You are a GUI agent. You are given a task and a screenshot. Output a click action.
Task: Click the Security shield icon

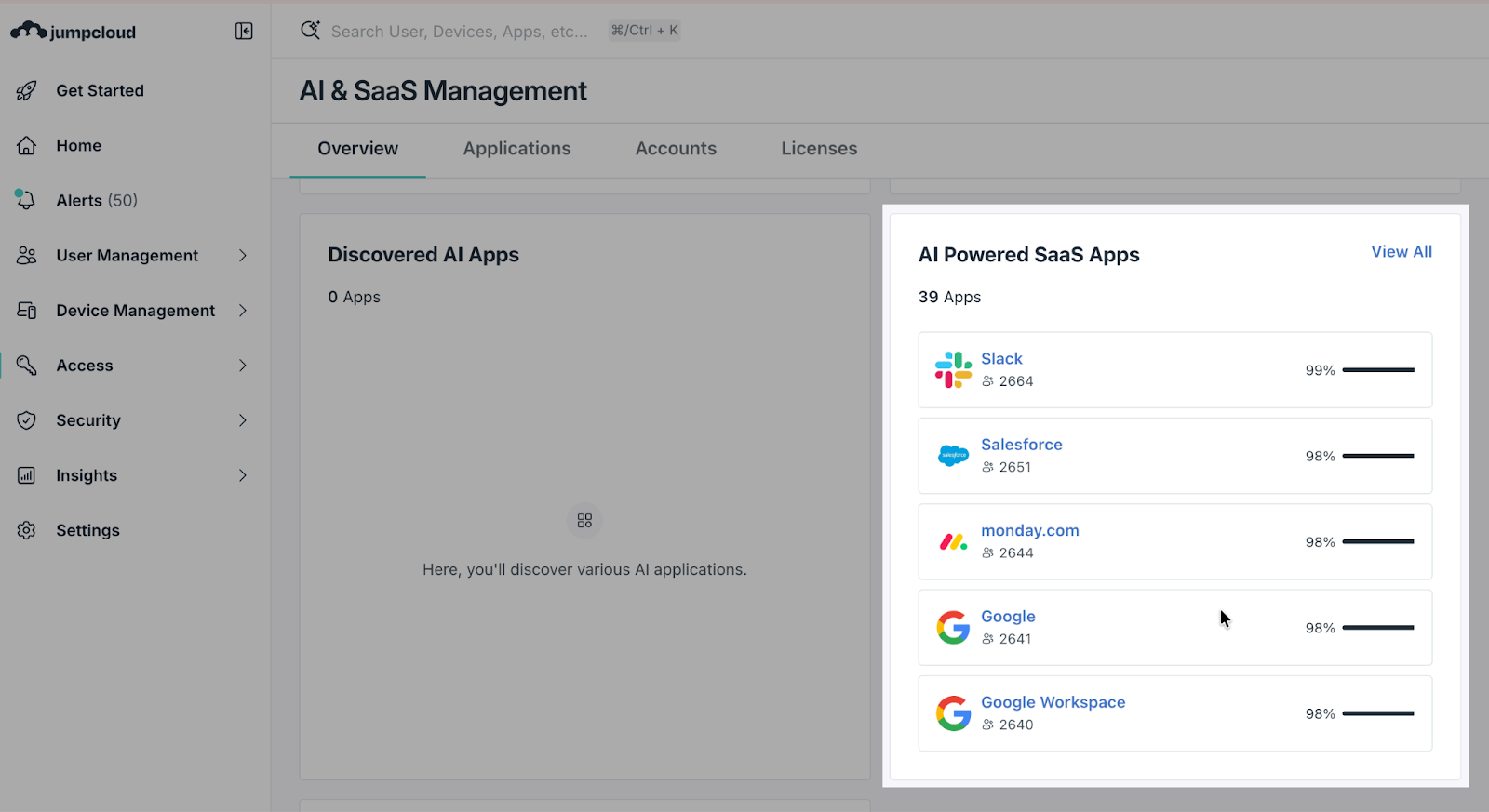pos(27,420)
